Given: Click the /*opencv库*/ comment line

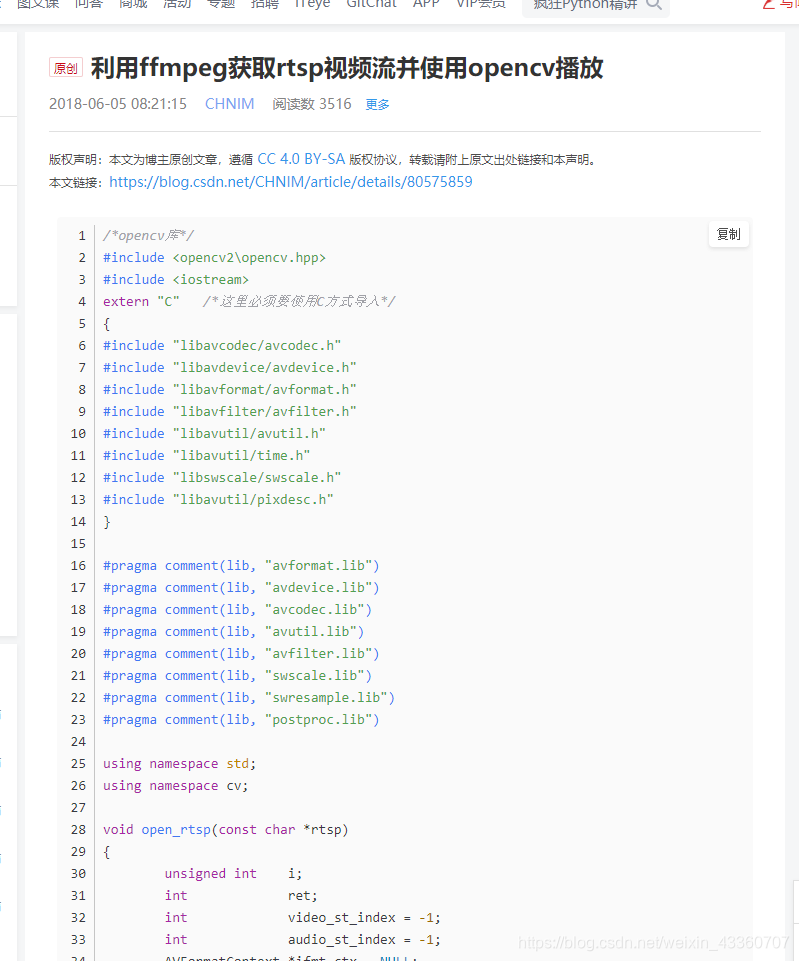Looking at the screenshot, I should point(148,235).
